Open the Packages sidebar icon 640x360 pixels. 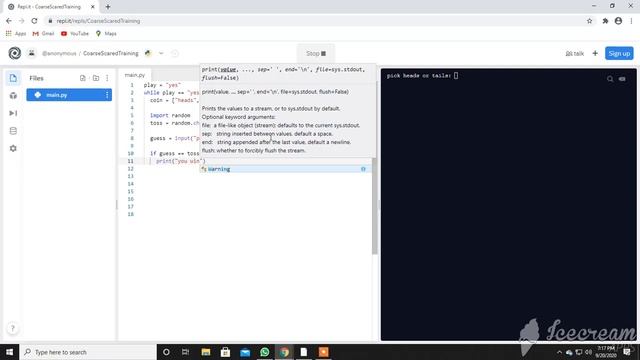pos(13,96)
